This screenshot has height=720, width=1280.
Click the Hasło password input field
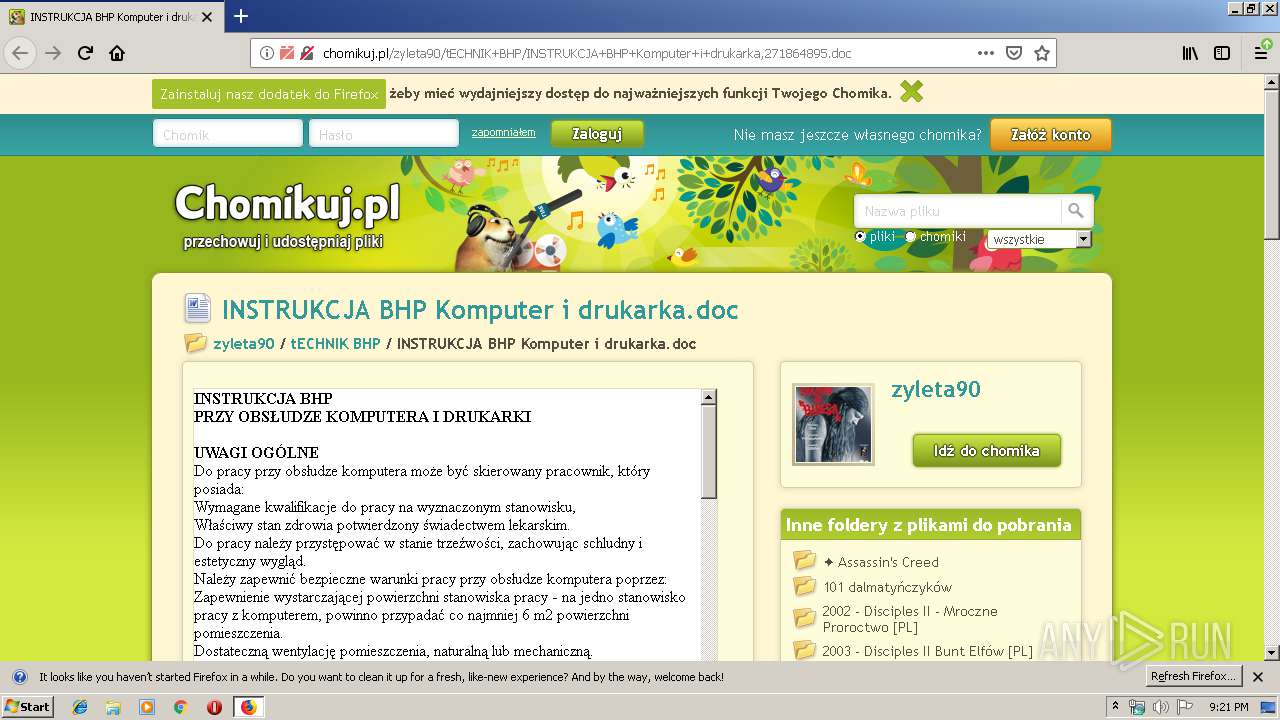point(384,134)
